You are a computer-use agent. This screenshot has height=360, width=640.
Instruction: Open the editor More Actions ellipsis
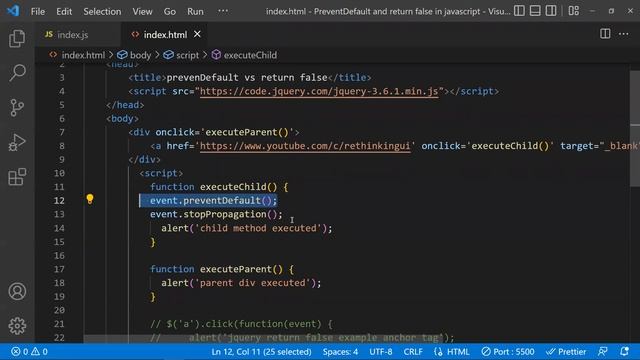[624, 34]
